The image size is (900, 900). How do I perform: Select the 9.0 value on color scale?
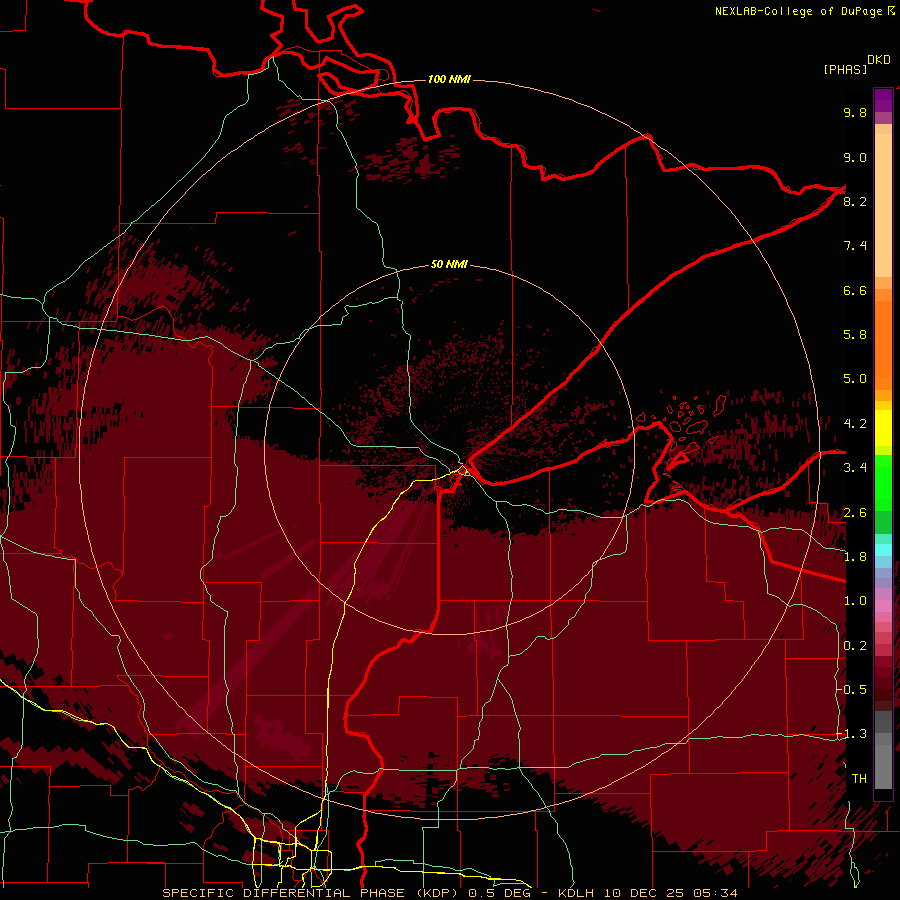(x=855, y=157)
